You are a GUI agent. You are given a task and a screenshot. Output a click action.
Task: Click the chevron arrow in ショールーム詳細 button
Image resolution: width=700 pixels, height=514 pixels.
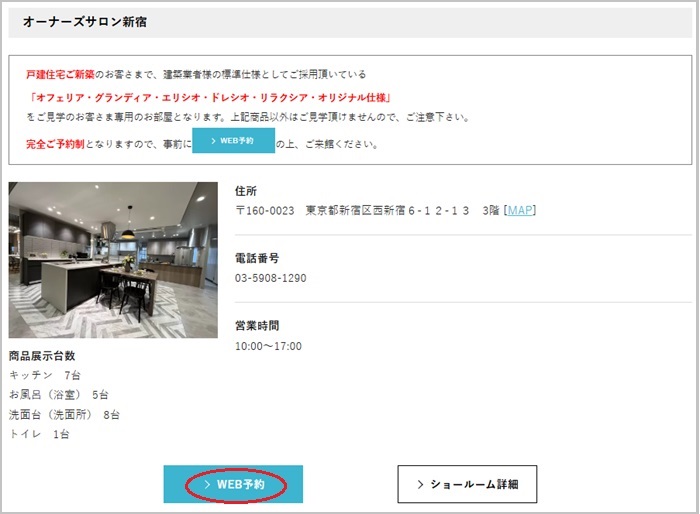coord(419,484)
